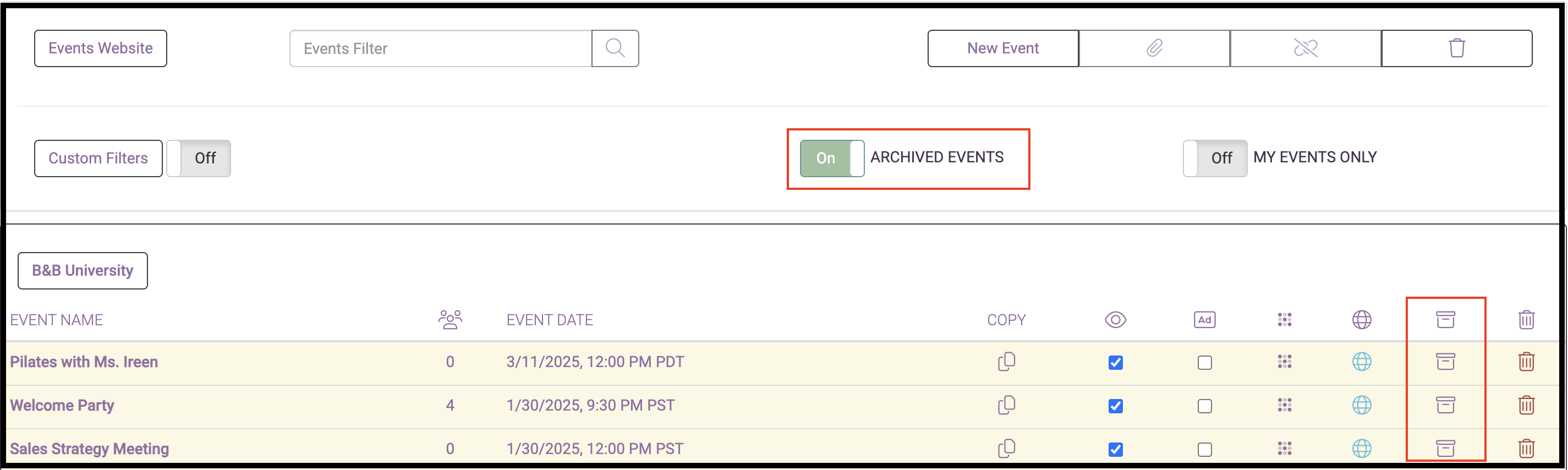
Task: Click the date 1/30/2025, 9:30 PM PST
Action: click(x=590, y=405)
